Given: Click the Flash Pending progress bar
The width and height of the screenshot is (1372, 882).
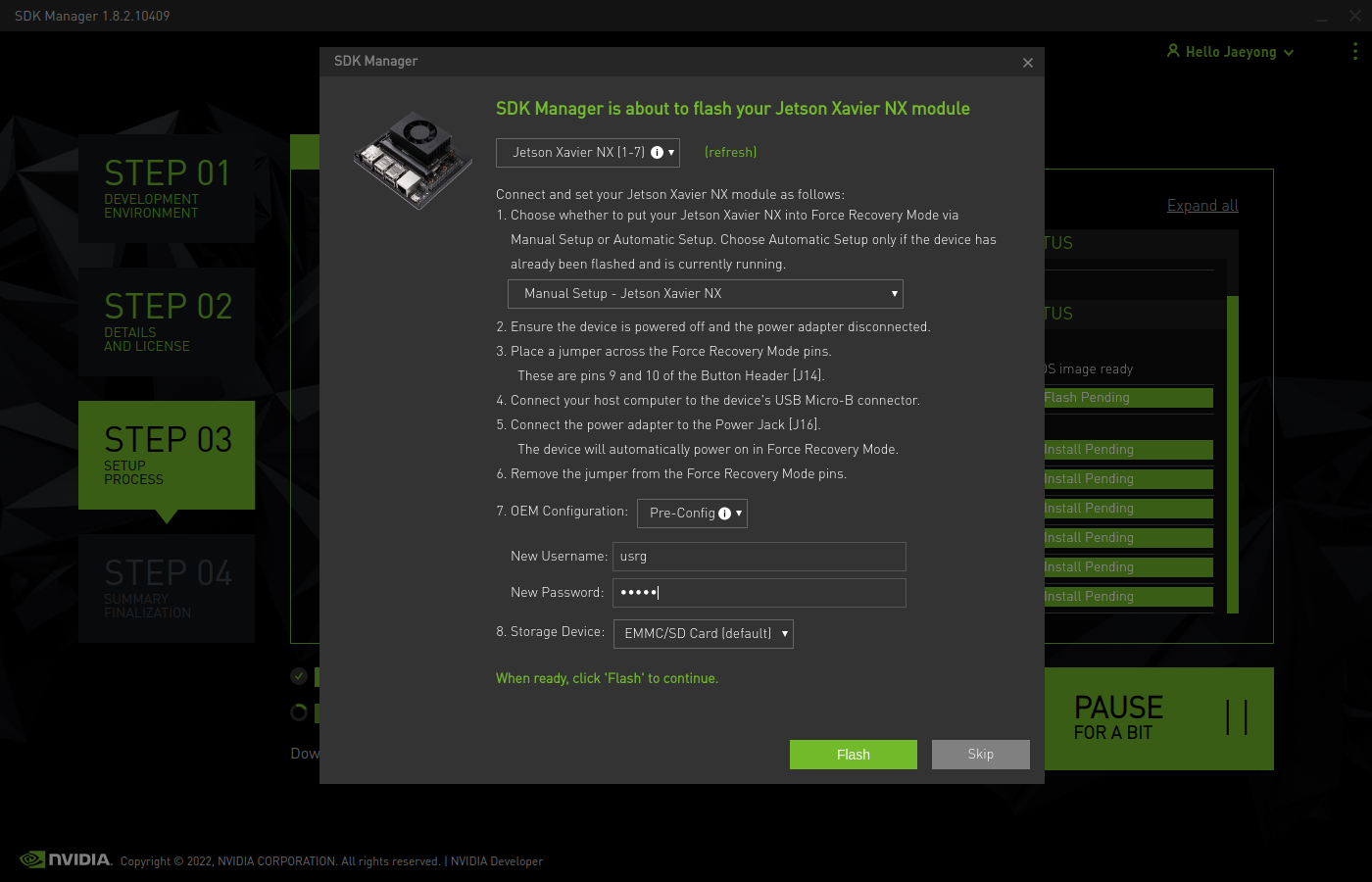Looking at the screenshot, I should click(1129, 398).
